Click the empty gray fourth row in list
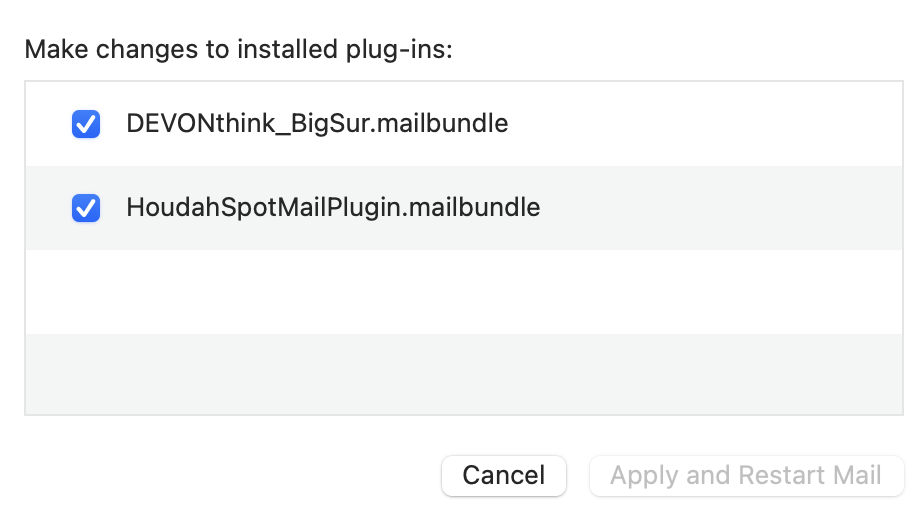The height and width of the screenshot is (528, 924). click(462, 373)
